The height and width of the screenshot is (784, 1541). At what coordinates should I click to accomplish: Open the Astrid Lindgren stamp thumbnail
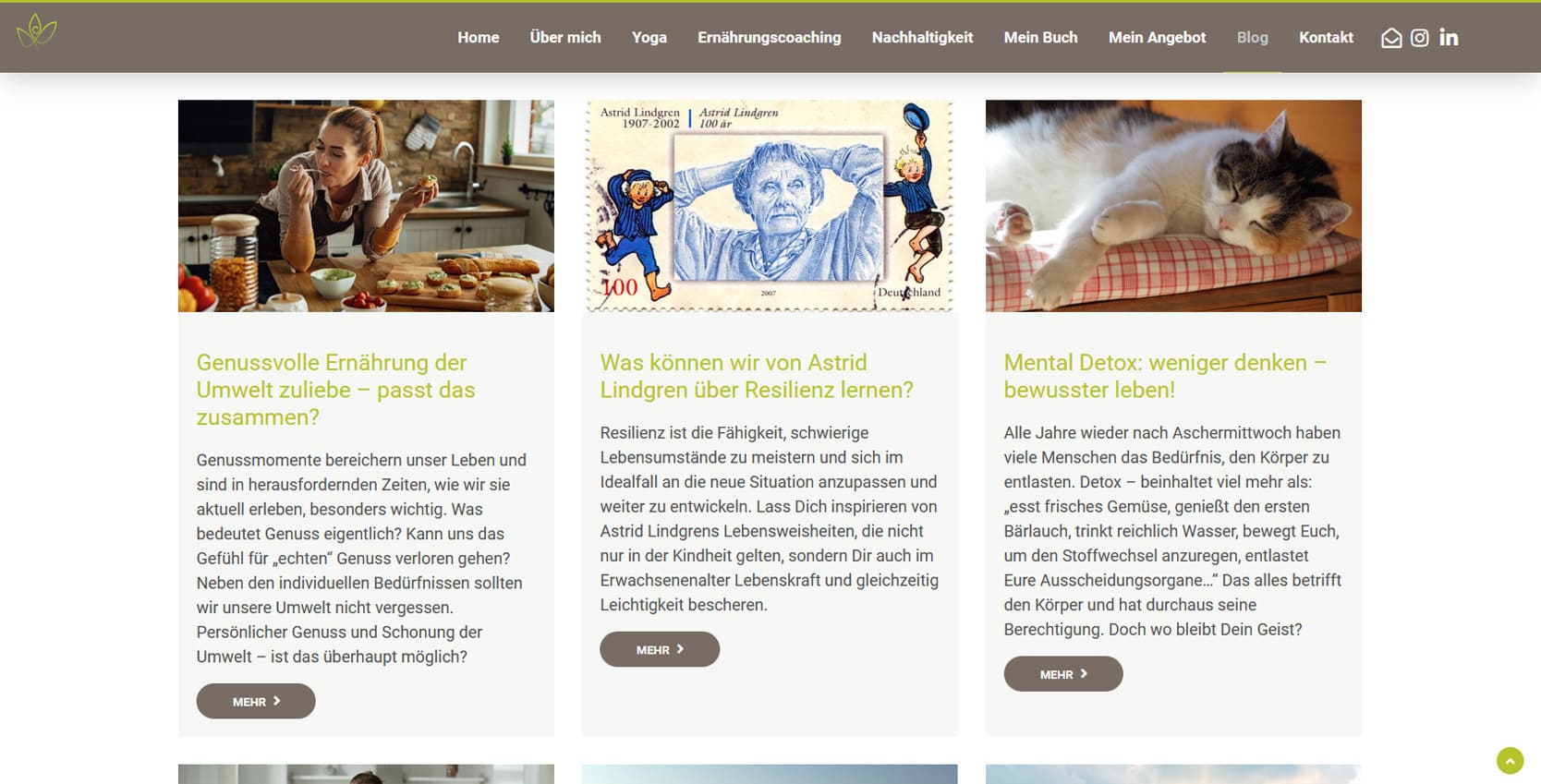pos(770,206)
